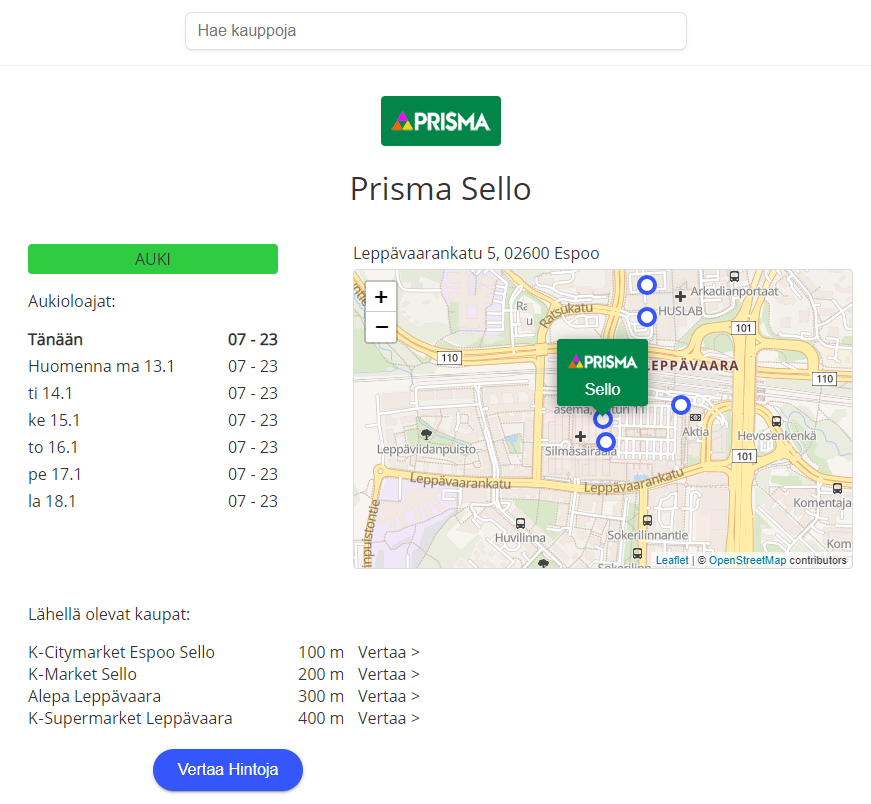This screenshot has width=871, height=804.
Task: Select the blue store marker beside HUSLAB
Action: (x=646, y=317)
